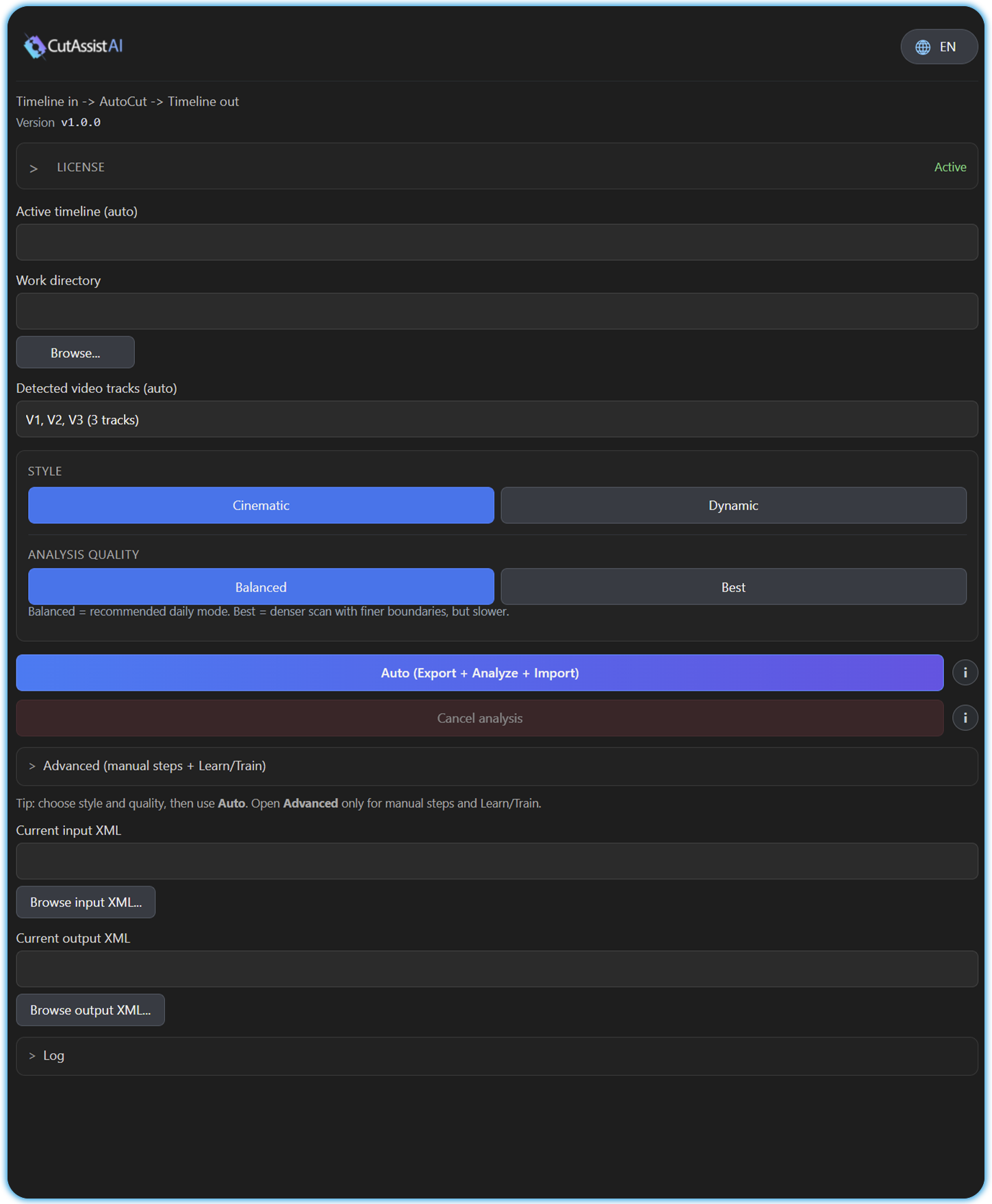Expand Advanced (manual steps + Learn/Train)
This screenshot has height=1204, width=992.
click(497, 766)
